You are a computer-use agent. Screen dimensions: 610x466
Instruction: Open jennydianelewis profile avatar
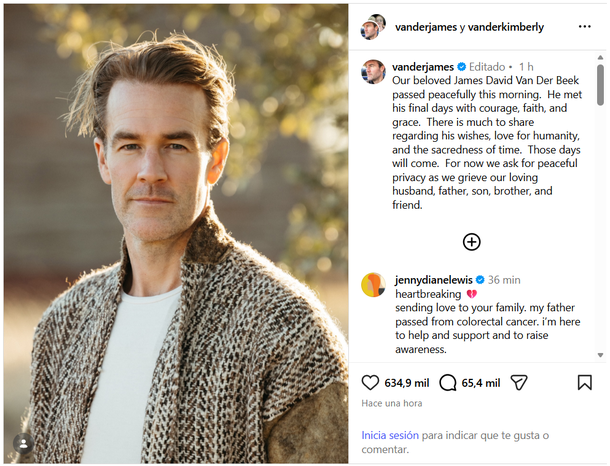pos(373,285)
